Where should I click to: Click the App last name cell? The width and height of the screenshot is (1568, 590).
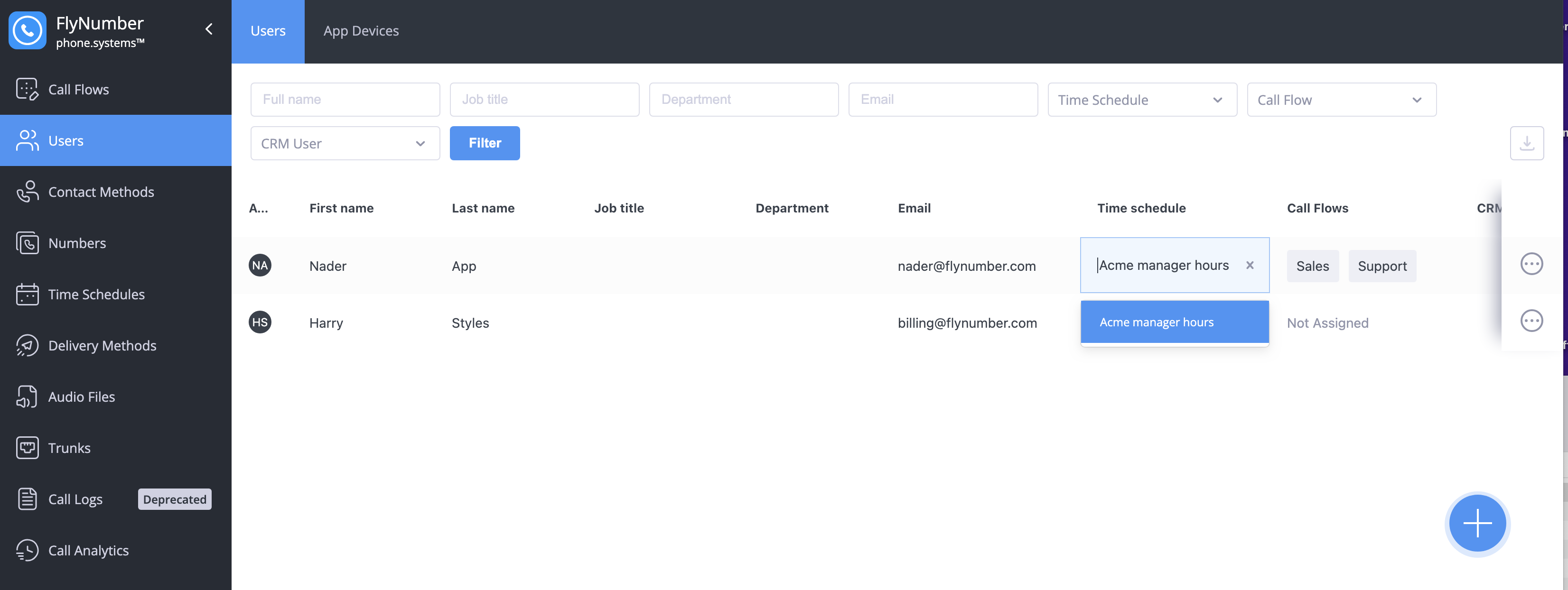[x=464, y=266]
